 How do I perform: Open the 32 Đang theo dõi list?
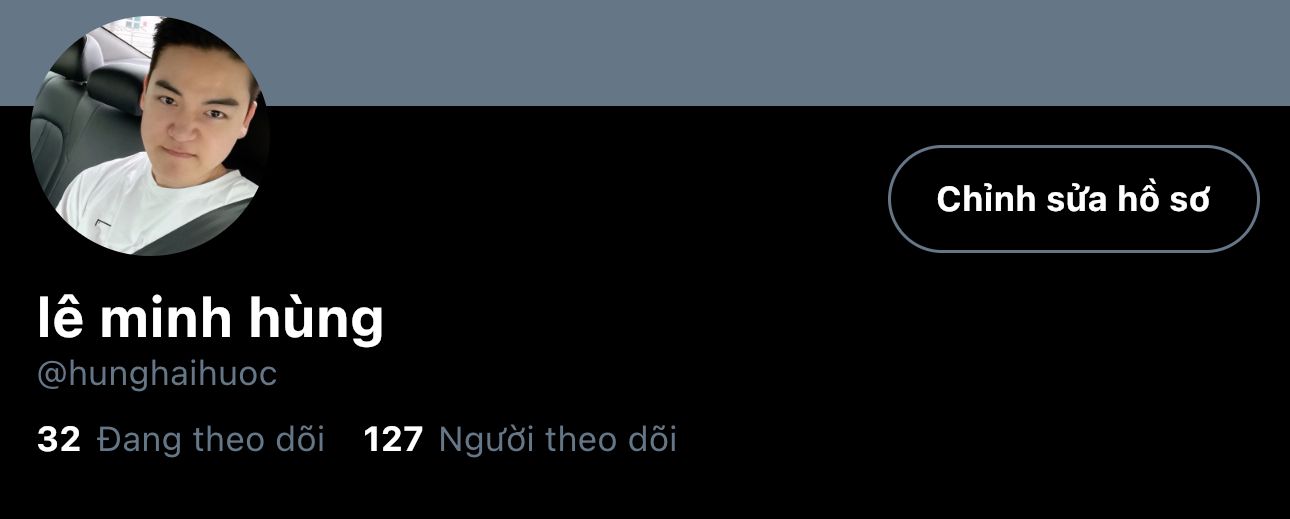(x=181, y=439)
